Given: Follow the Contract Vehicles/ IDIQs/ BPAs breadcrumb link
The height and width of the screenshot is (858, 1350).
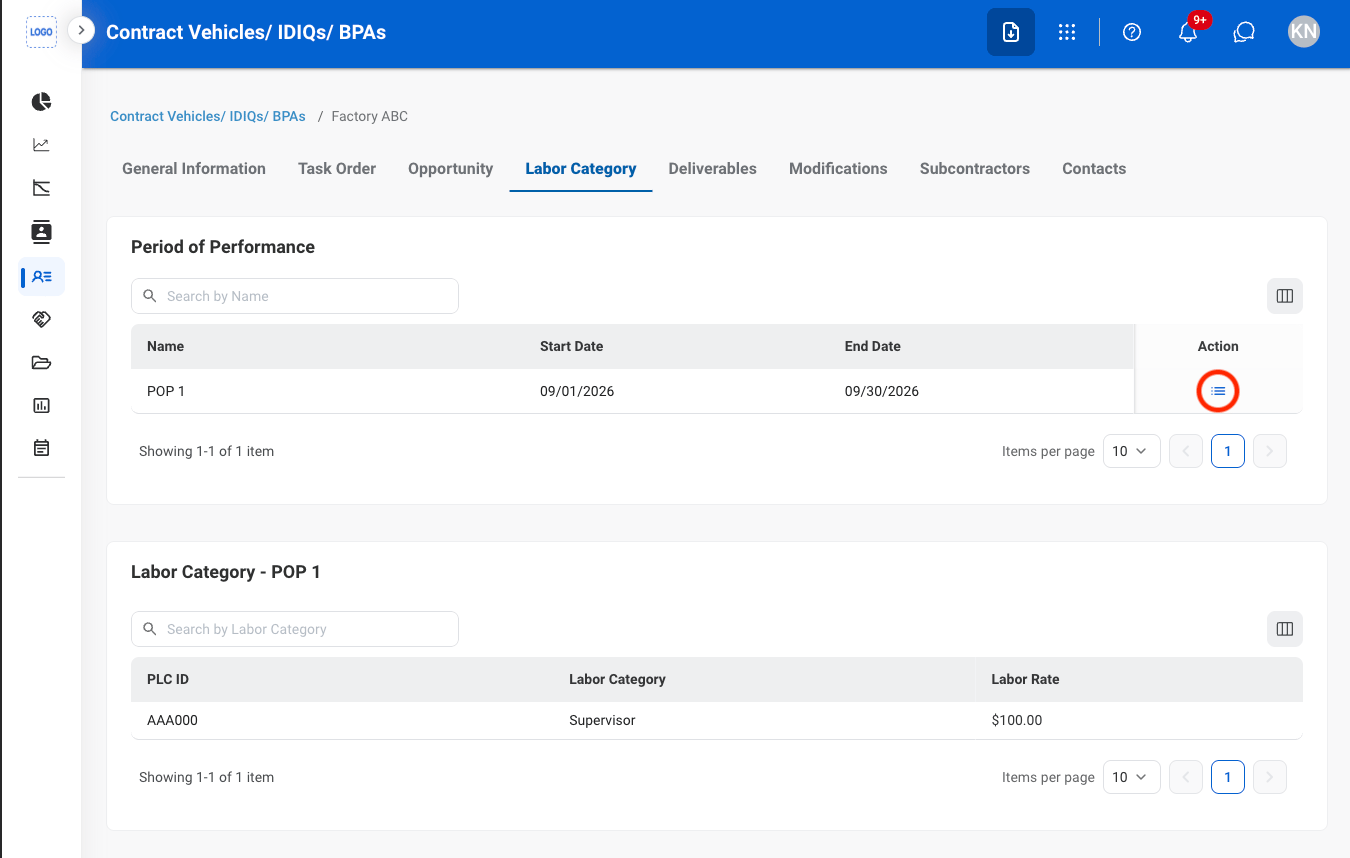Looking at the screenshot, I should pos(208,116).
